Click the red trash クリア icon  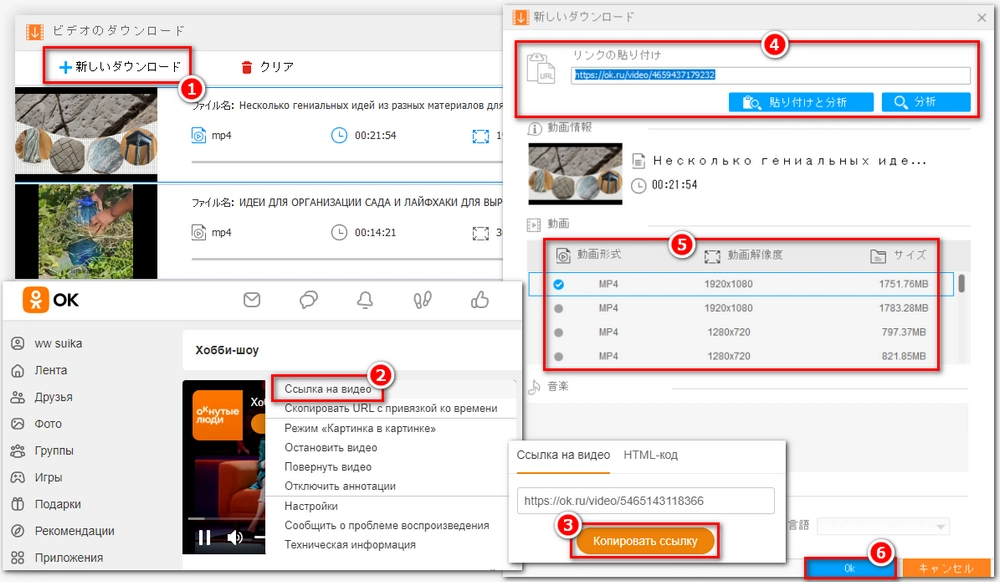click(x=246, y=67)
